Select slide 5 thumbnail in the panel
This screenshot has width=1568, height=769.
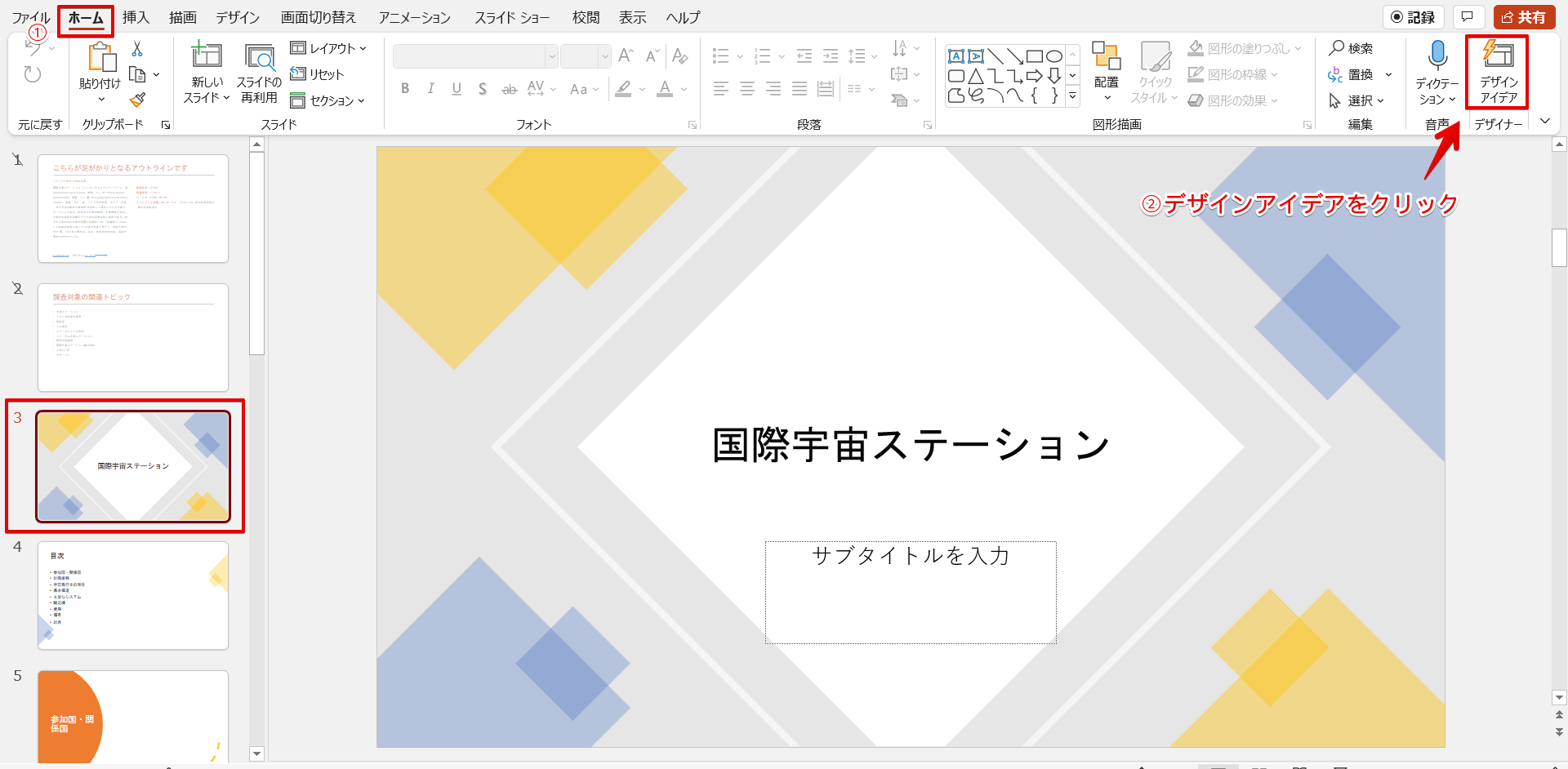coord(132,717)
